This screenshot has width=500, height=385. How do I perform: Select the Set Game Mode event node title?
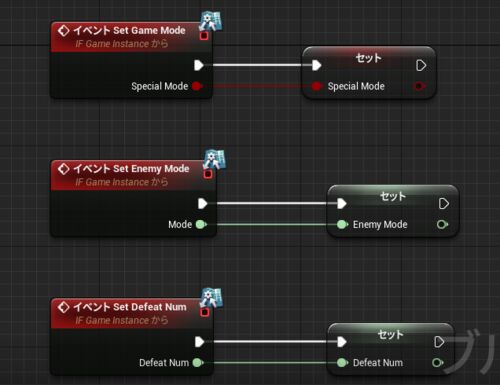[x=129, y=30]
